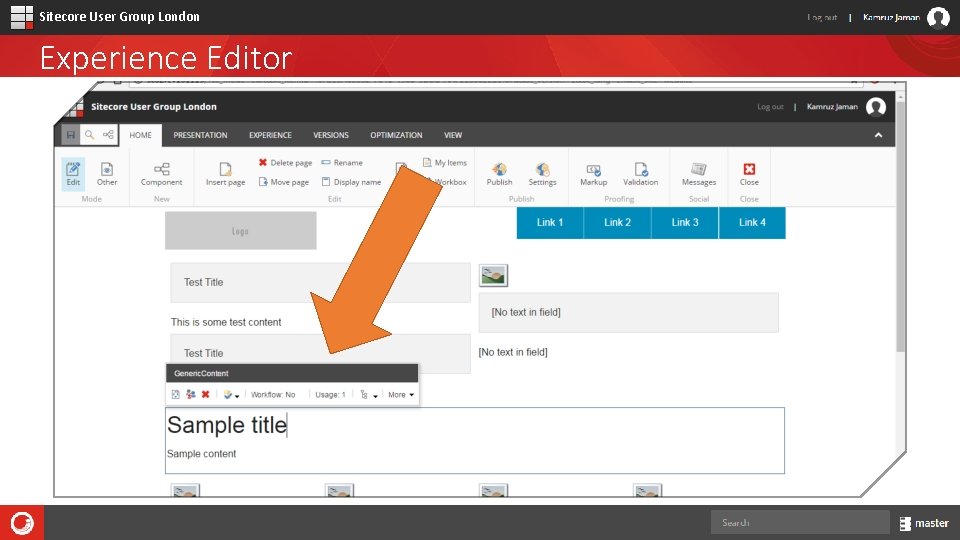Image resolution: width=960 pixels, height=540 pixels.
Task: Click the GenericContent toolbar header
Action: [292, 373]
